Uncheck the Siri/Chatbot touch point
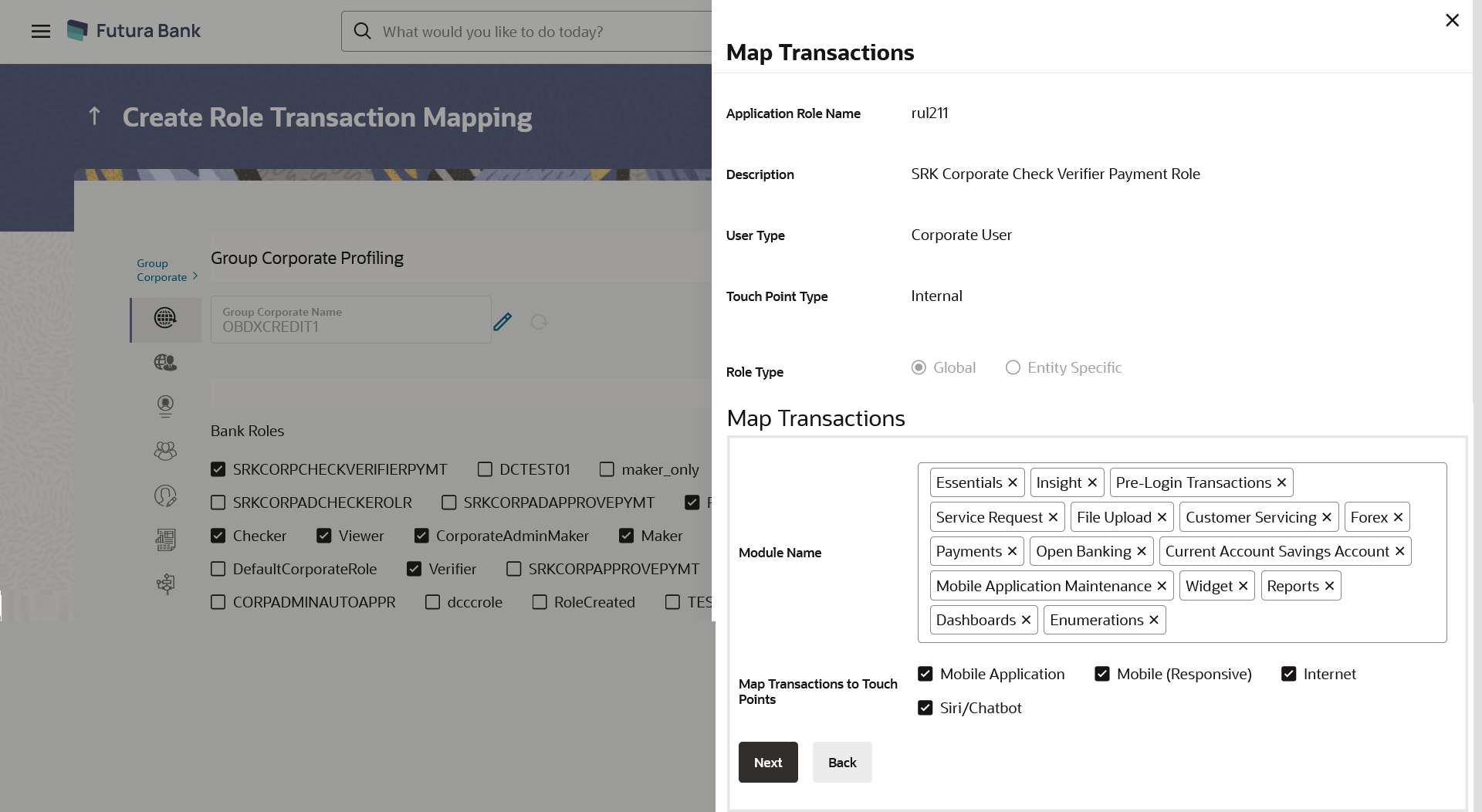Viewport: 1482px width, 812px height. (925, 708)
